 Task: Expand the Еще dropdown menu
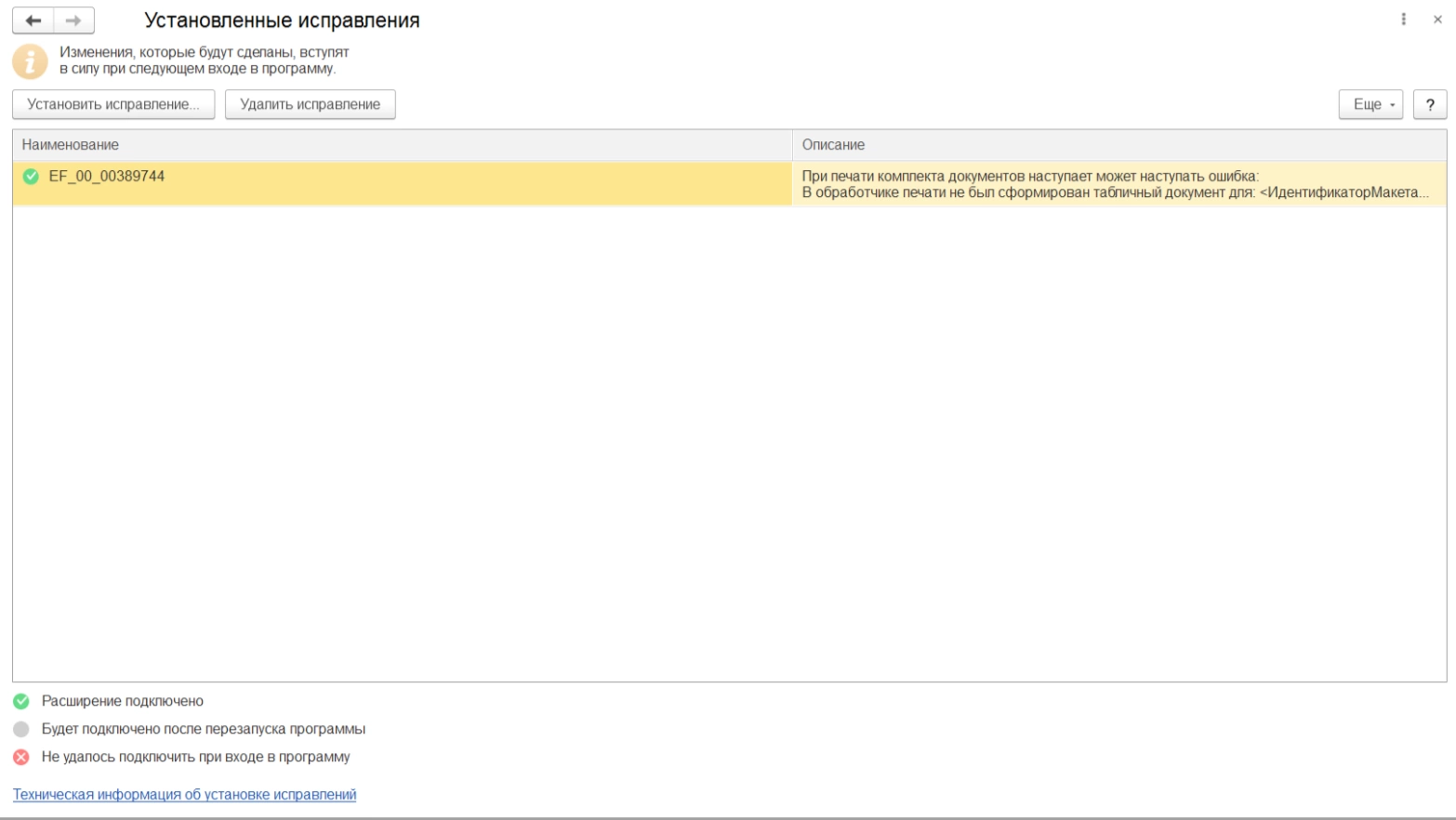point(1370,104)
